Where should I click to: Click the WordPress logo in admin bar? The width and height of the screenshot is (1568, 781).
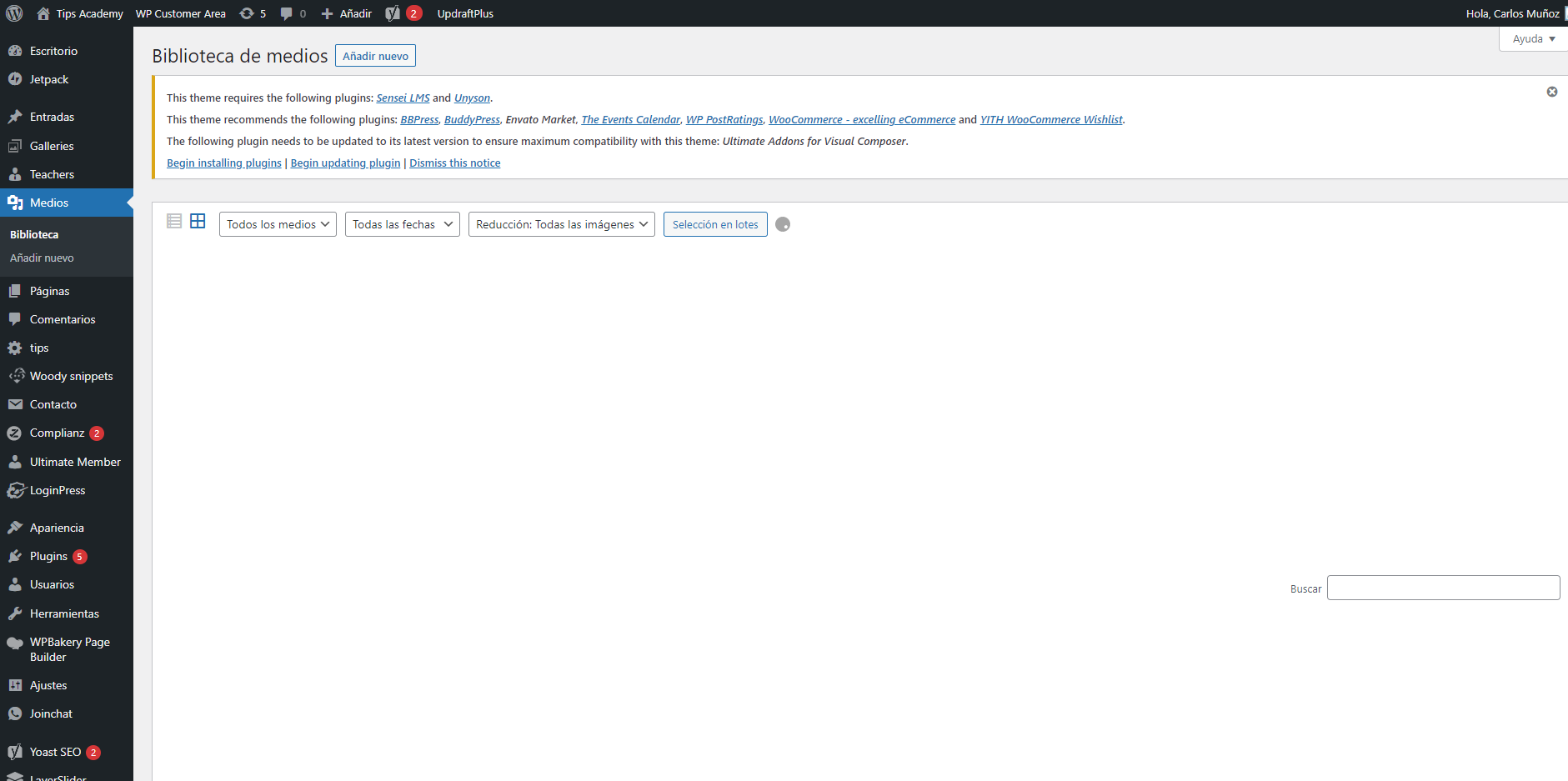point(14,13)
